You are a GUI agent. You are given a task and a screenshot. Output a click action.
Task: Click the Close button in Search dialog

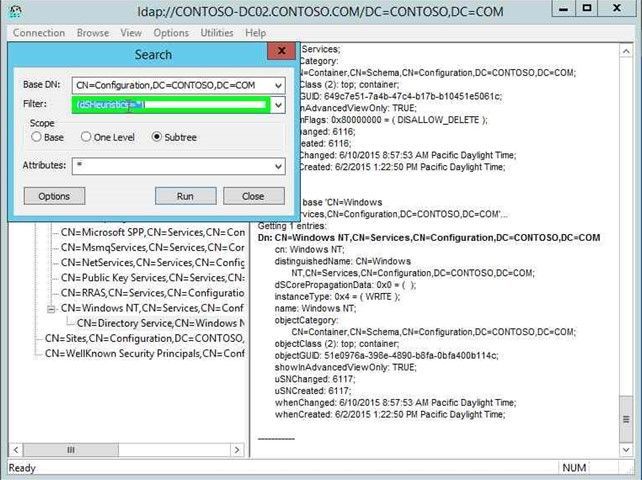tap(253, 196)
